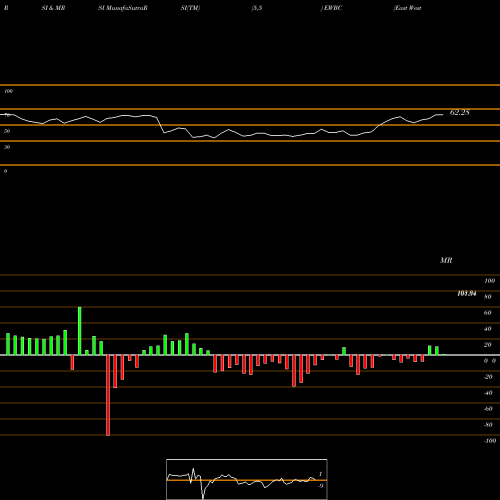The height and width of the screenshot is (500, 500).
Task: Click the 'SI MunafaSutraR' header text
Action: tap(123, 8)
